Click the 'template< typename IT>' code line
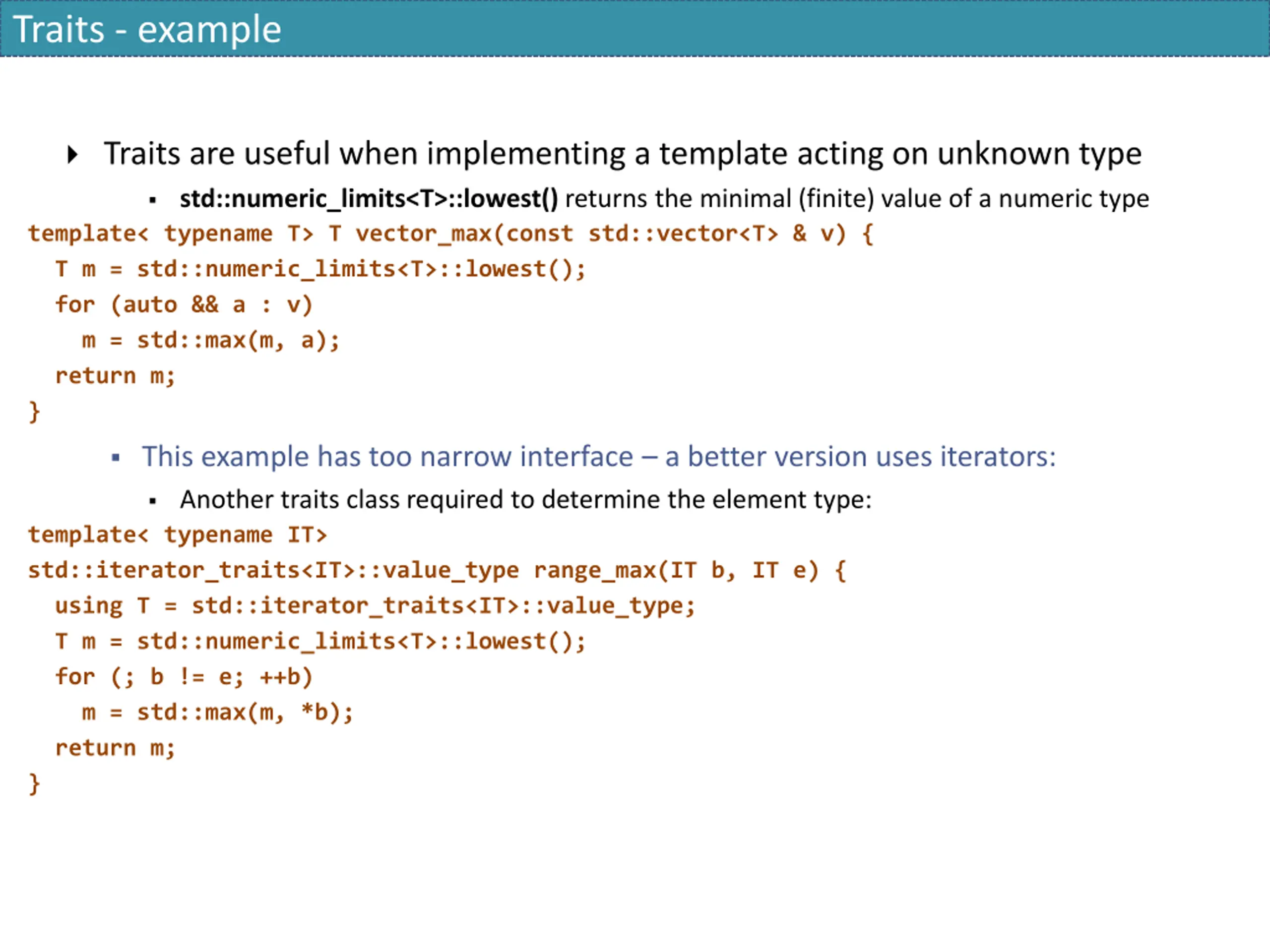The height and width of the screenshot is (952, 1270). point(178,535)
